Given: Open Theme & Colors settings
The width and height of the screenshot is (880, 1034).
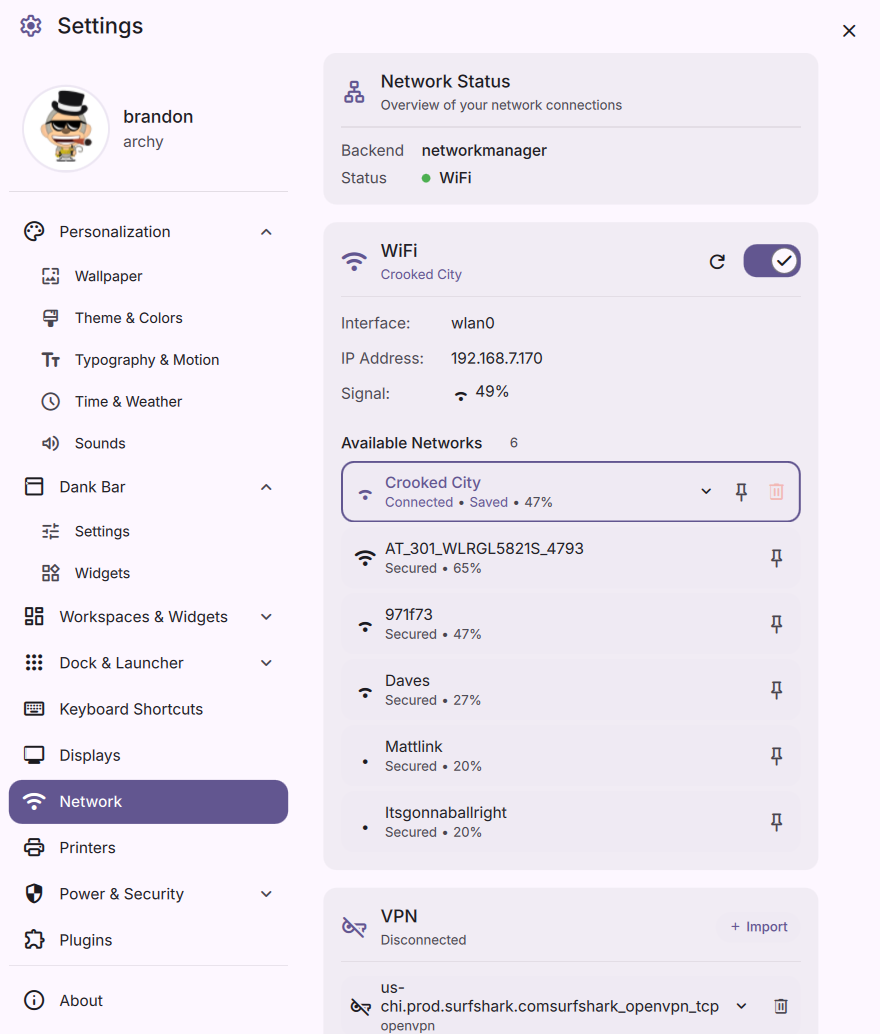Looking at the screenshot, I should [128, 318].
